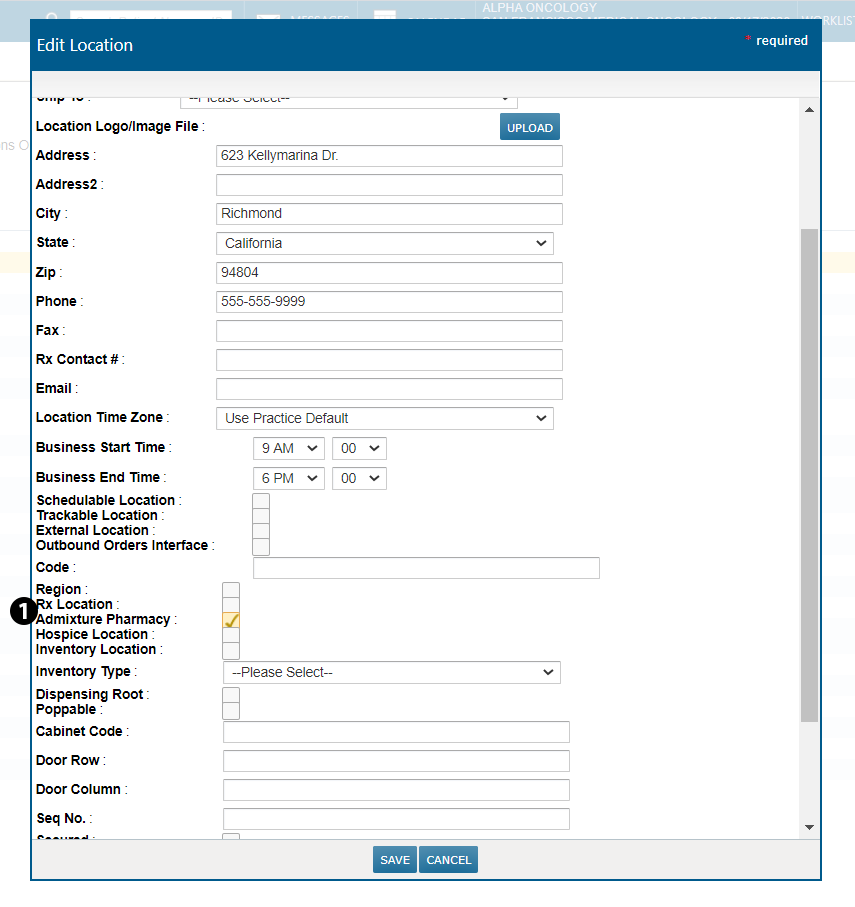Focus the Email input field
This screenshot has height=907, width=855.
[x=389, y=389]
